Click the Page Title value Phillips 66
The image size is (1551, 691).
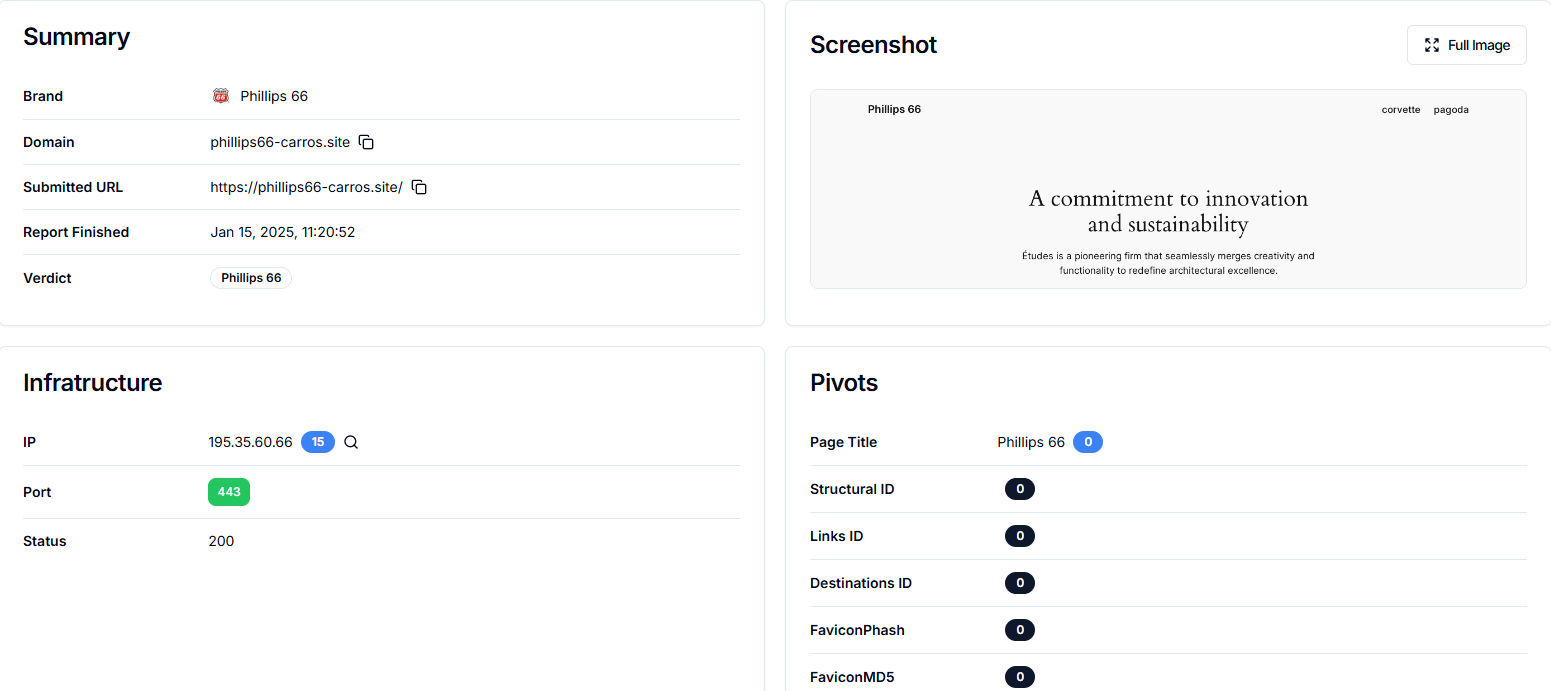tap(1031, 442)
